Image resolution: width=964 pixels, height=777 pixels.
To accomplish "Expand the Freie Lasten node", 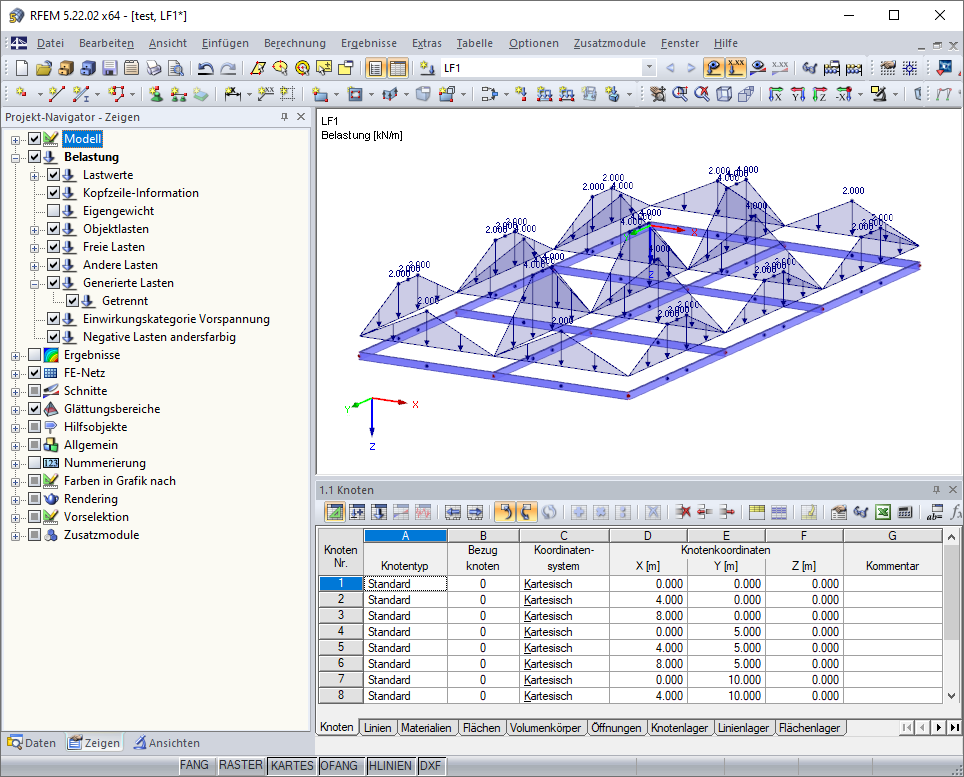I will click(34, 248).
